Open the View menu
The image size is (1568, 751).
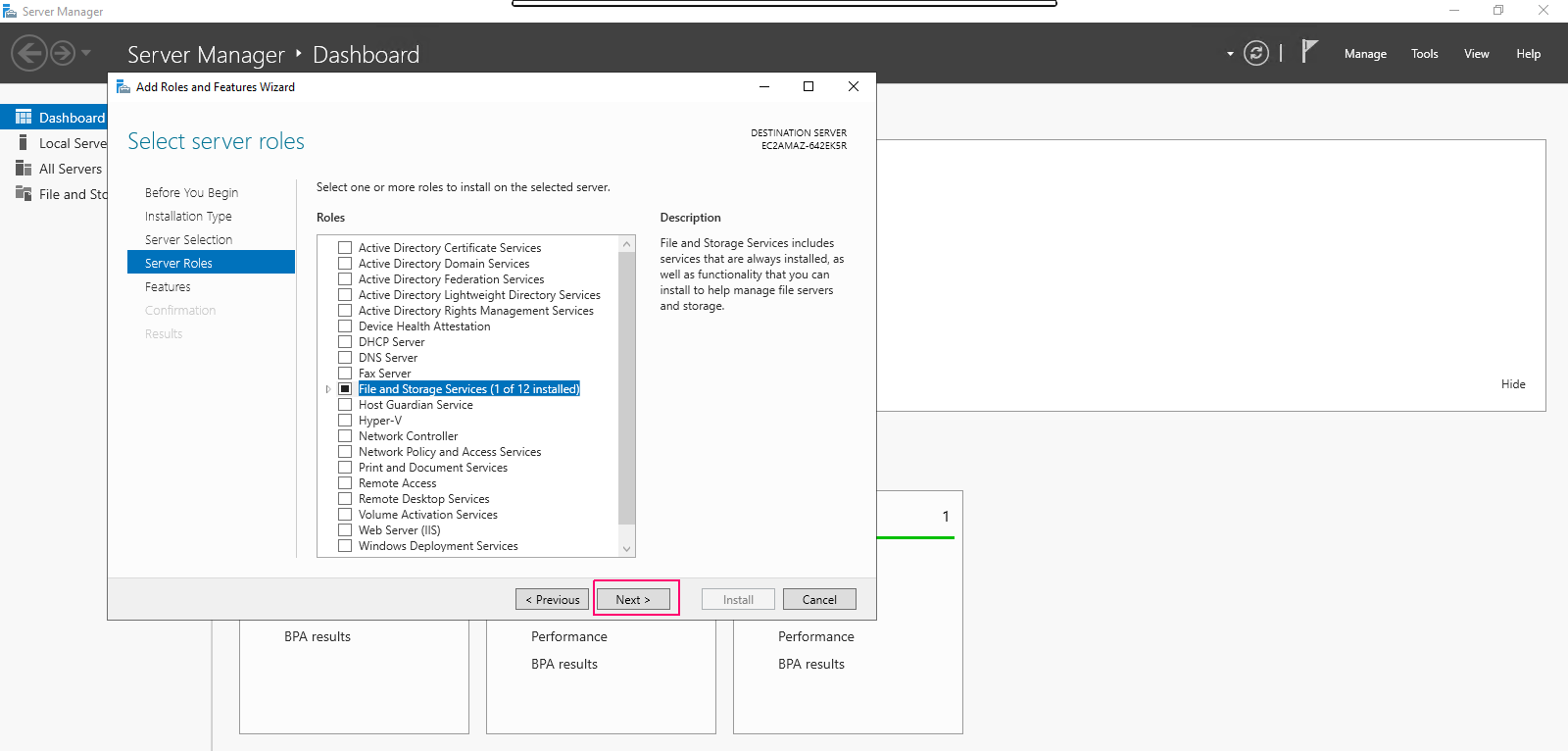pyautogui.click(x=1477, y=54)
